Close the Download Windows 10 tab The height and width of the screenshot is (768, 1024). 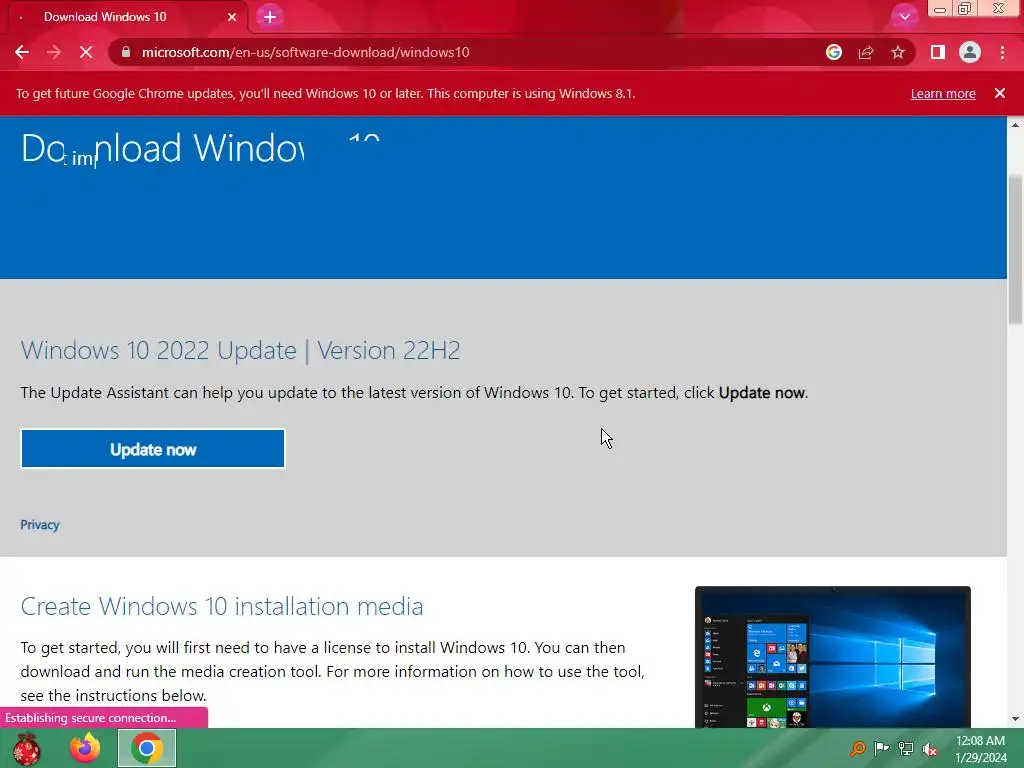pyautogui.click(x=232, y=17)
